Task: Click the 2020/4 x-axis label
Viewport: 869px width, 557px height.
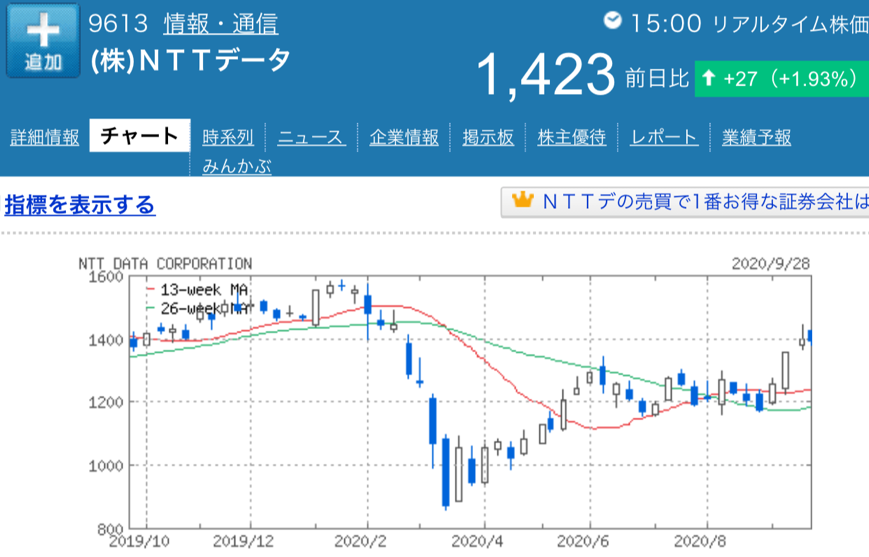Action: (x=477, y=541)
